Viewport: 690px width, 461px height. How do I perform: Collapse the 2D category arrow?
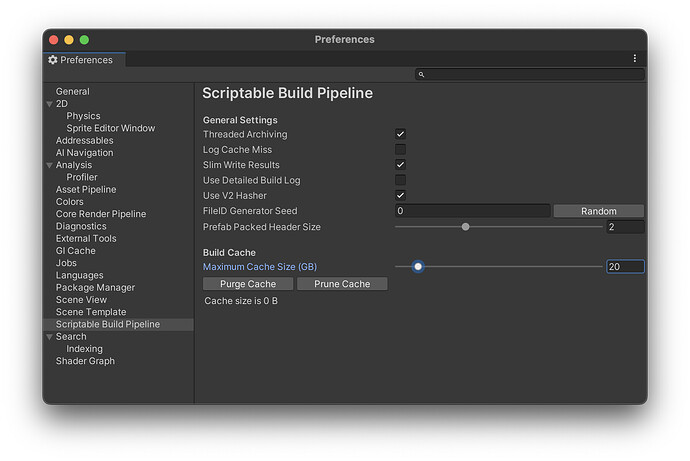[x=49, y=104]
